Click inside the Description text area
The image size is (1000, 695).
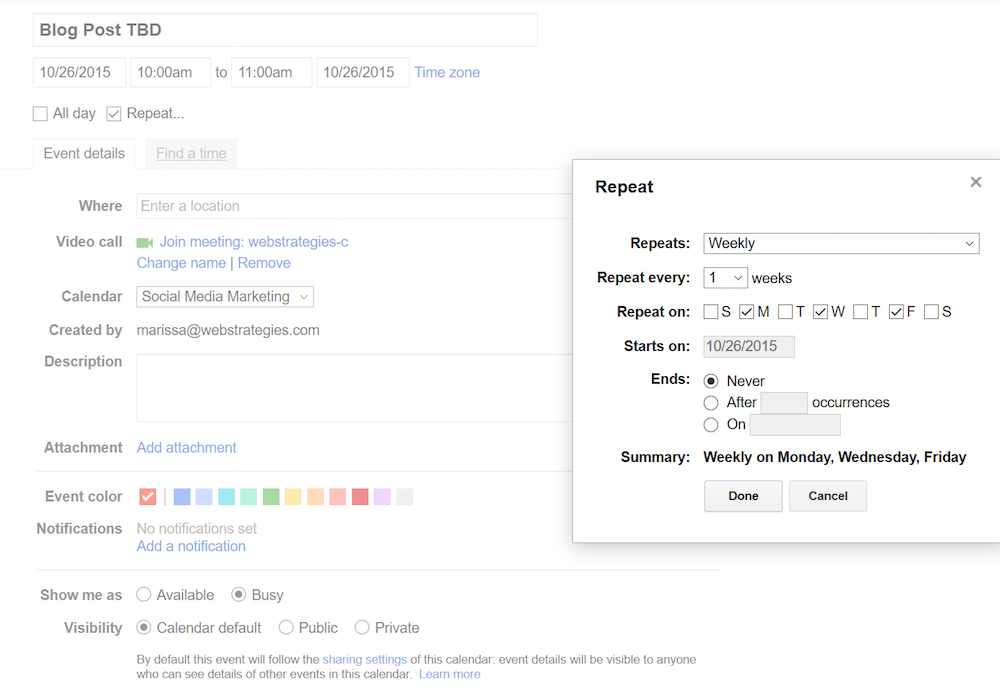355,388
